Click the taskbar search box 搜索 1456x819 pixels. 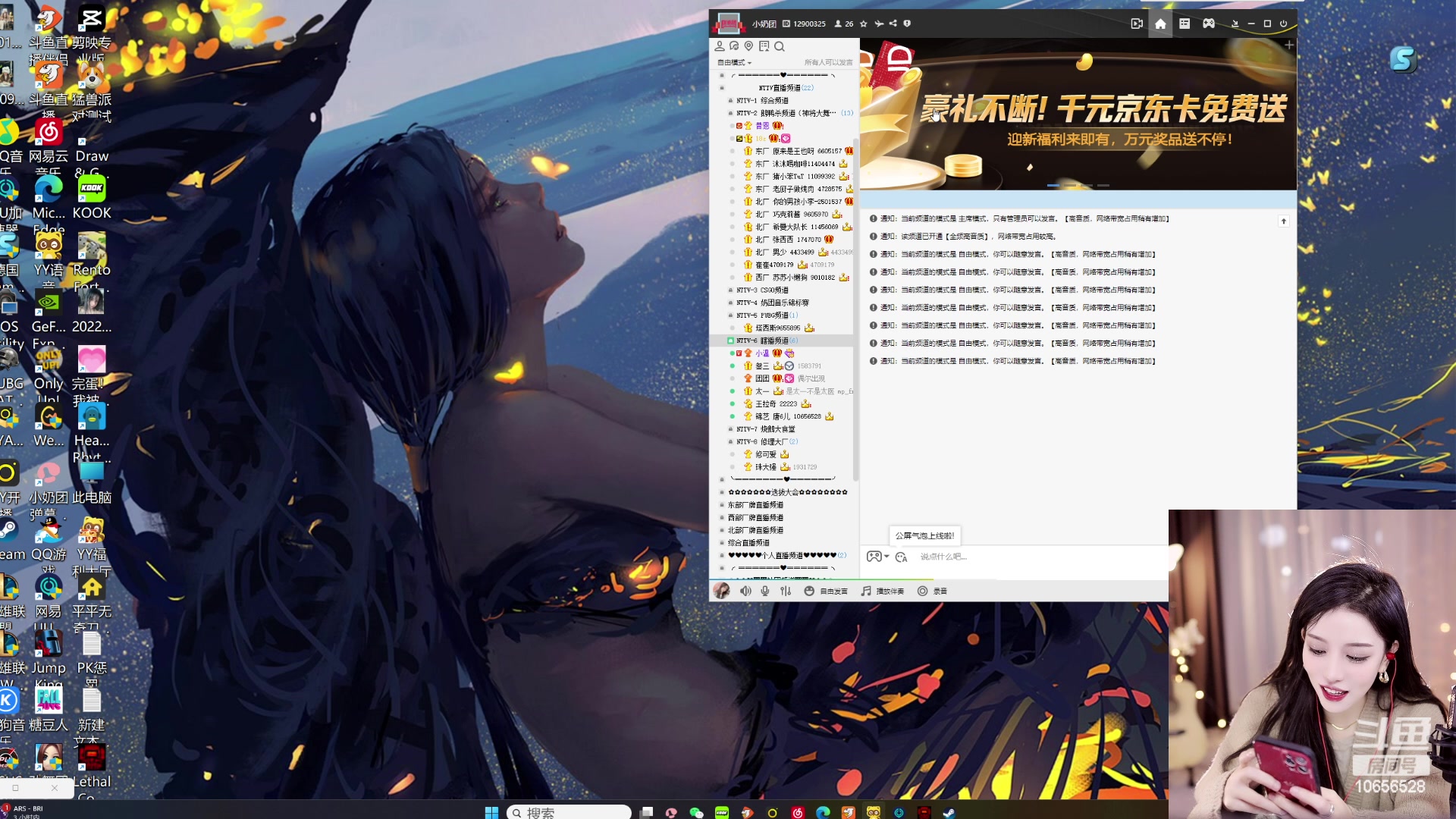point(569,812)
